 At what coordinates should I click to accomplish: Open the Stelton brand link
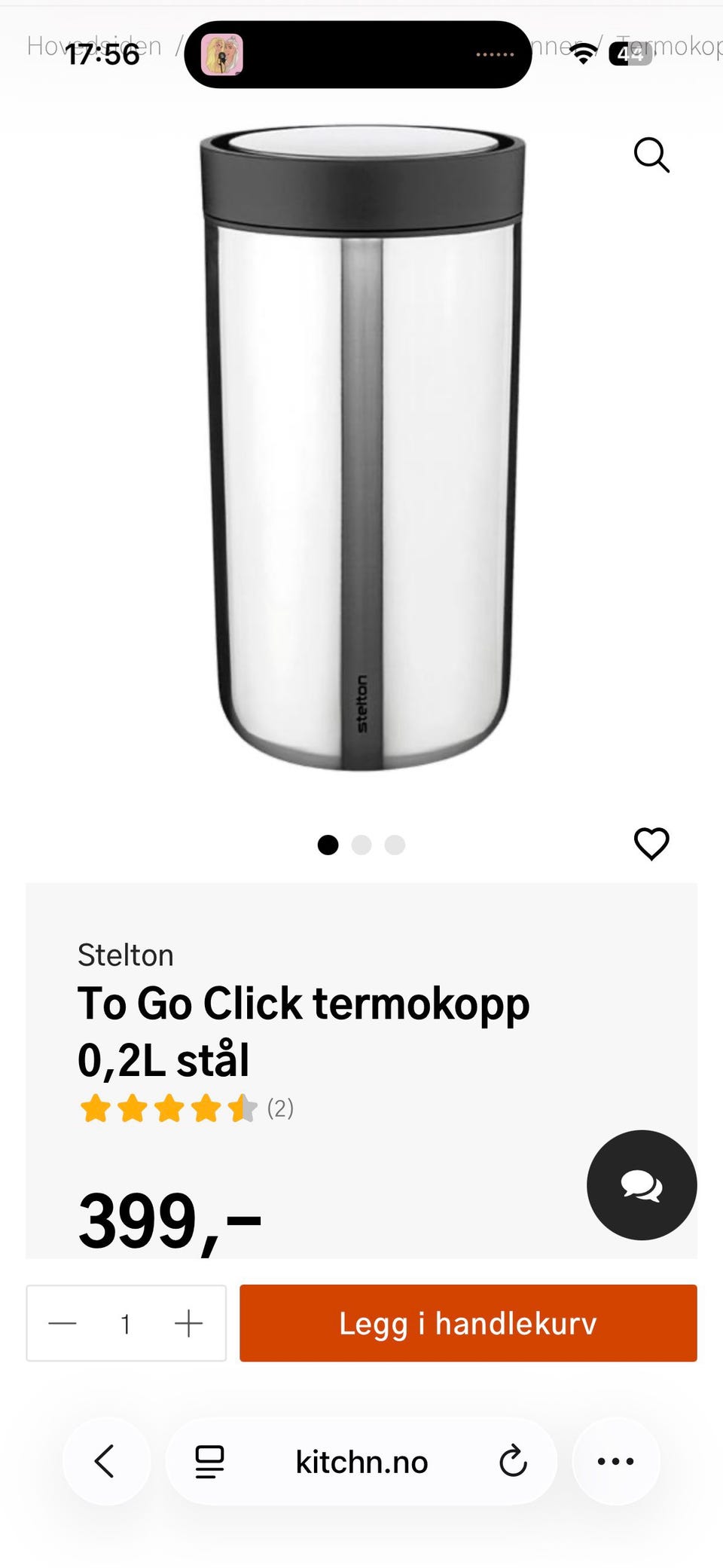126,955
